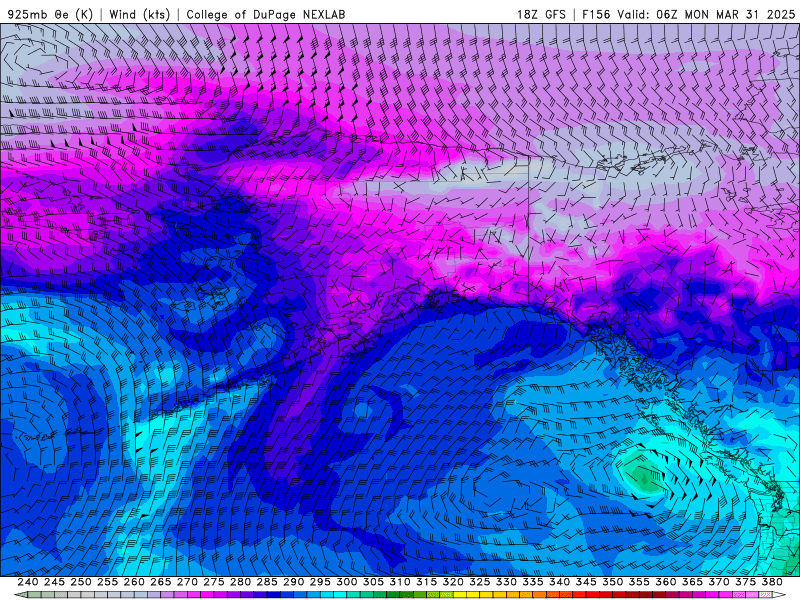Viewport: 800px width, 600px height.
Task: Click the 340 legend value
Action: (560, 582)
